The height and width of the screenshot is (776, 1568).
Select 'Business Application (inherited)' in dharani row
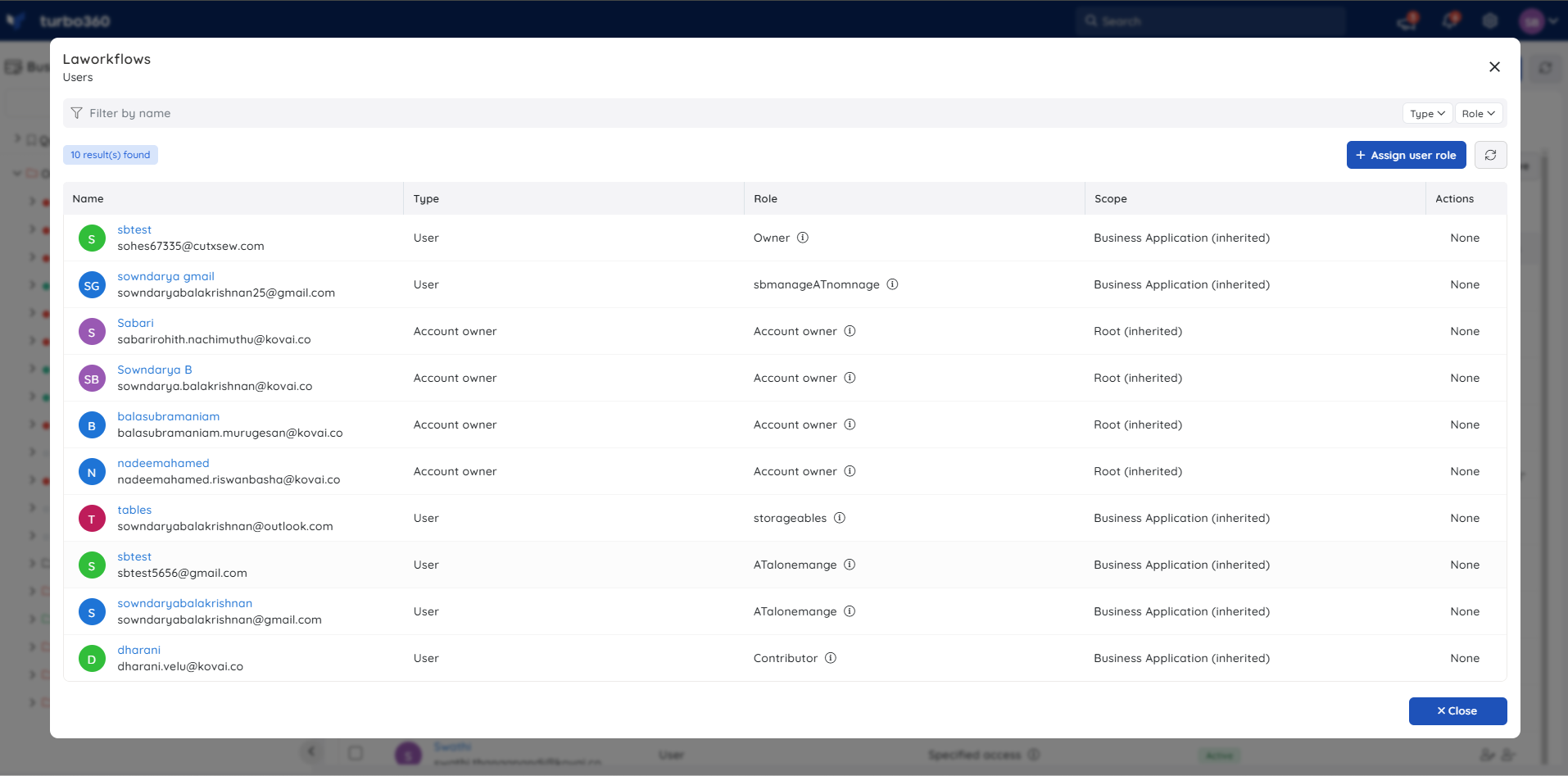tap(1181, 658)
